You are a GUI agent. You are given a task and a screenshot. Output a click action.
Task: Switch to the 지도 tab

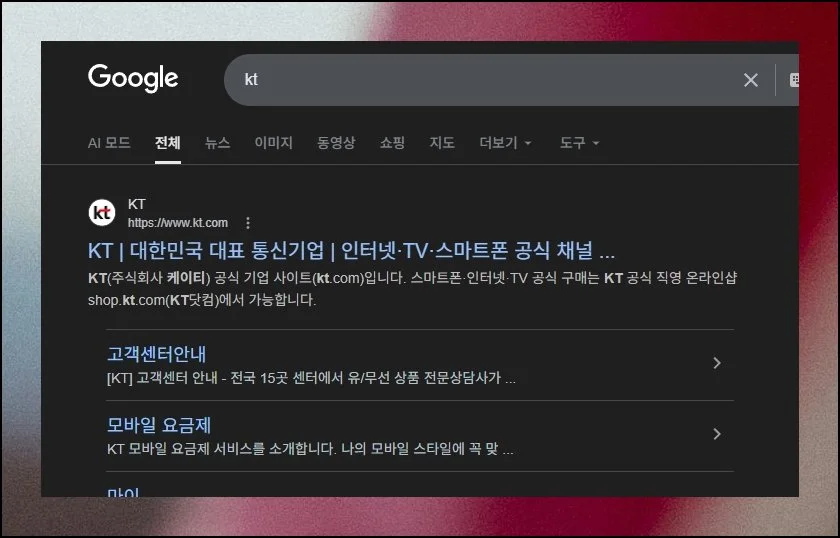pyautogui.click(x=442, y=143)
